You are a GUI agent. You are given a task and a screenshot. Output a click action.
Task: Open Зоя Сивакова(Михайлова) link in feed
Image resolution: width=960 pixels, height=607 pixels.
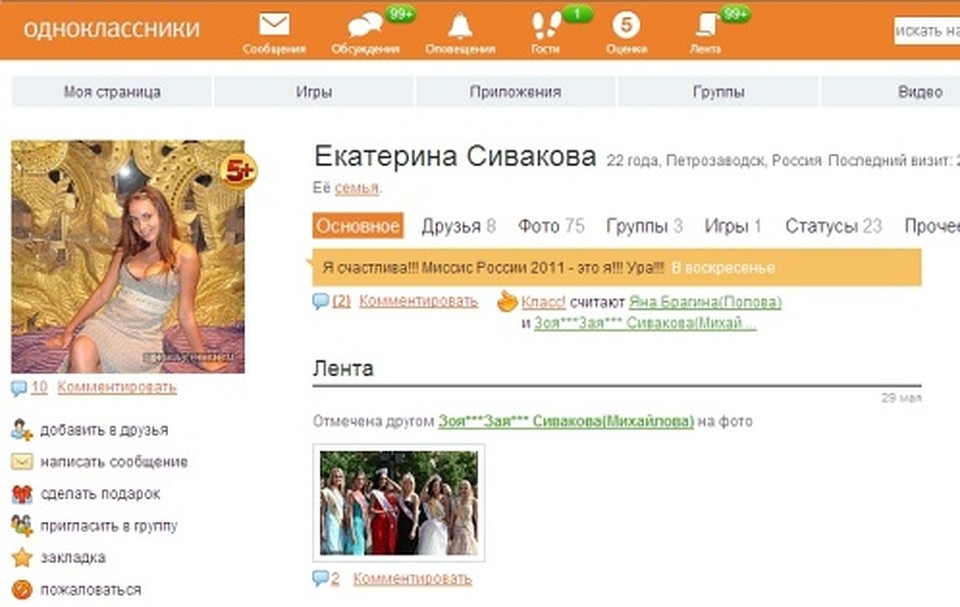point(566,421)
